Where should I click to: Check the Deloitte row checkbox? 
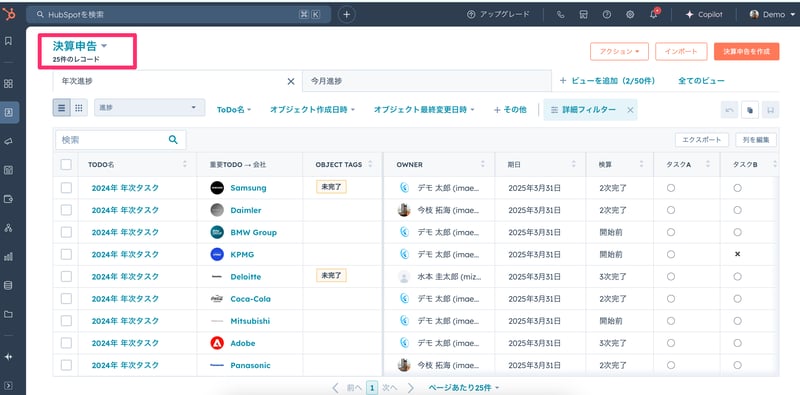[x=66, y=277]
